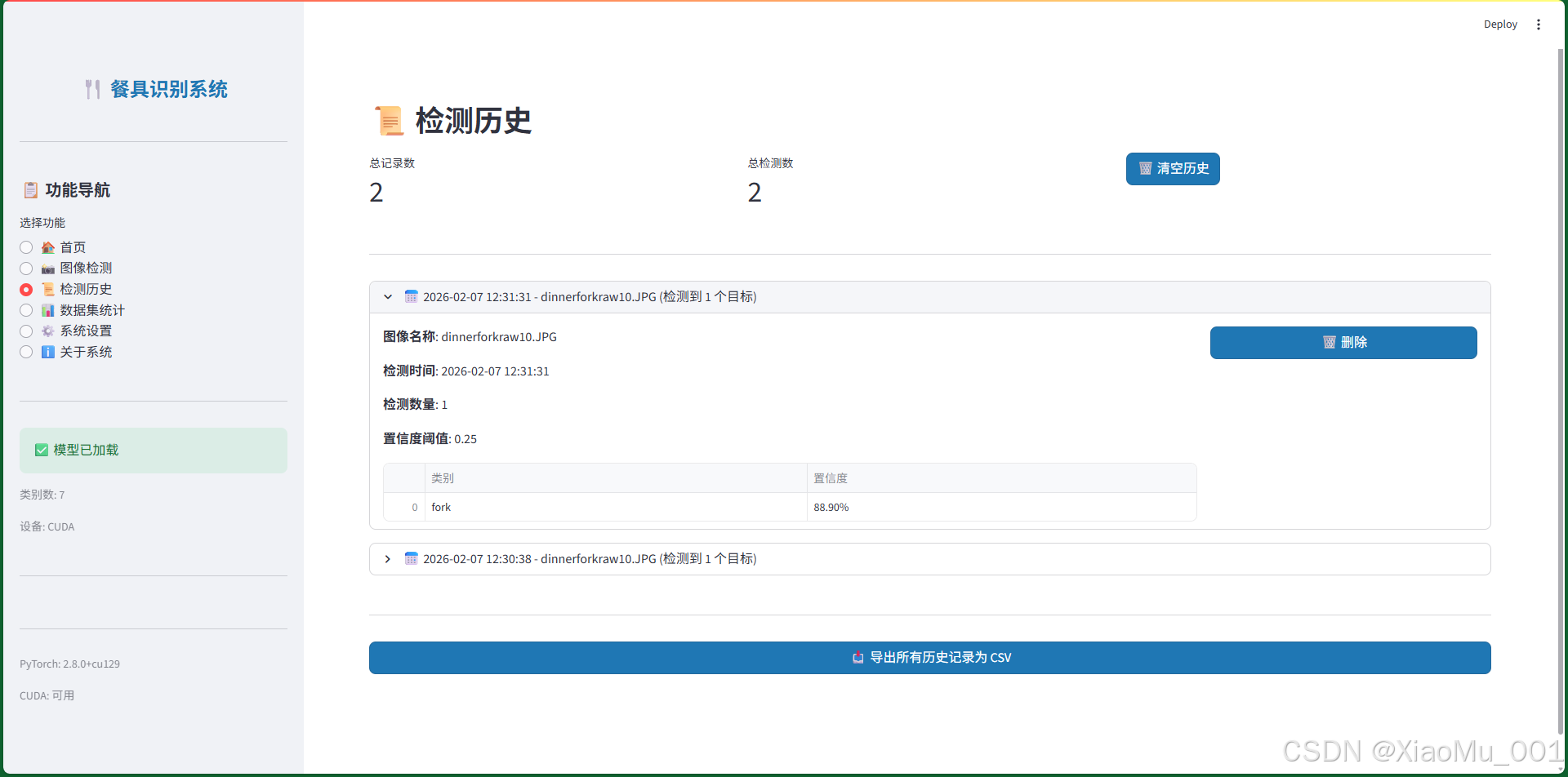This screenshot has width=1568, height=777.
Task: Click the Deploy menu item
Action: coord(1501,24)
